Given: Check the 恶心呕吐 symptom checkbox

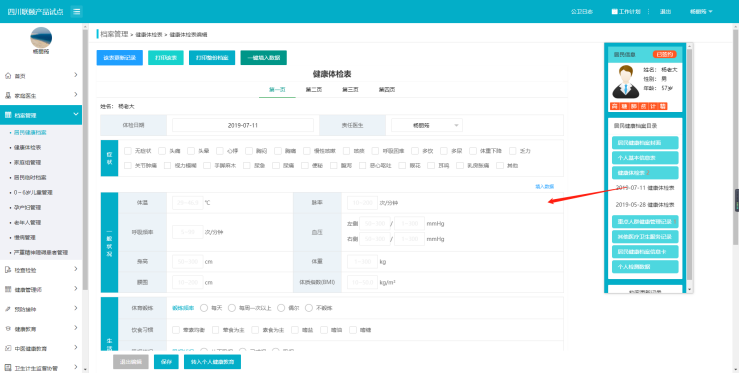Looking at the screenshot, I should click(362, 166).
